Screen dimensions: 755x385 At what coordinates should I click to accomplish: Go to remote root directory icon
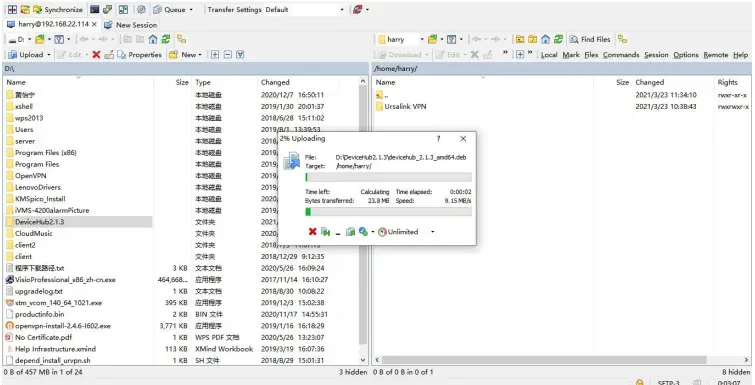click(533, 39)
